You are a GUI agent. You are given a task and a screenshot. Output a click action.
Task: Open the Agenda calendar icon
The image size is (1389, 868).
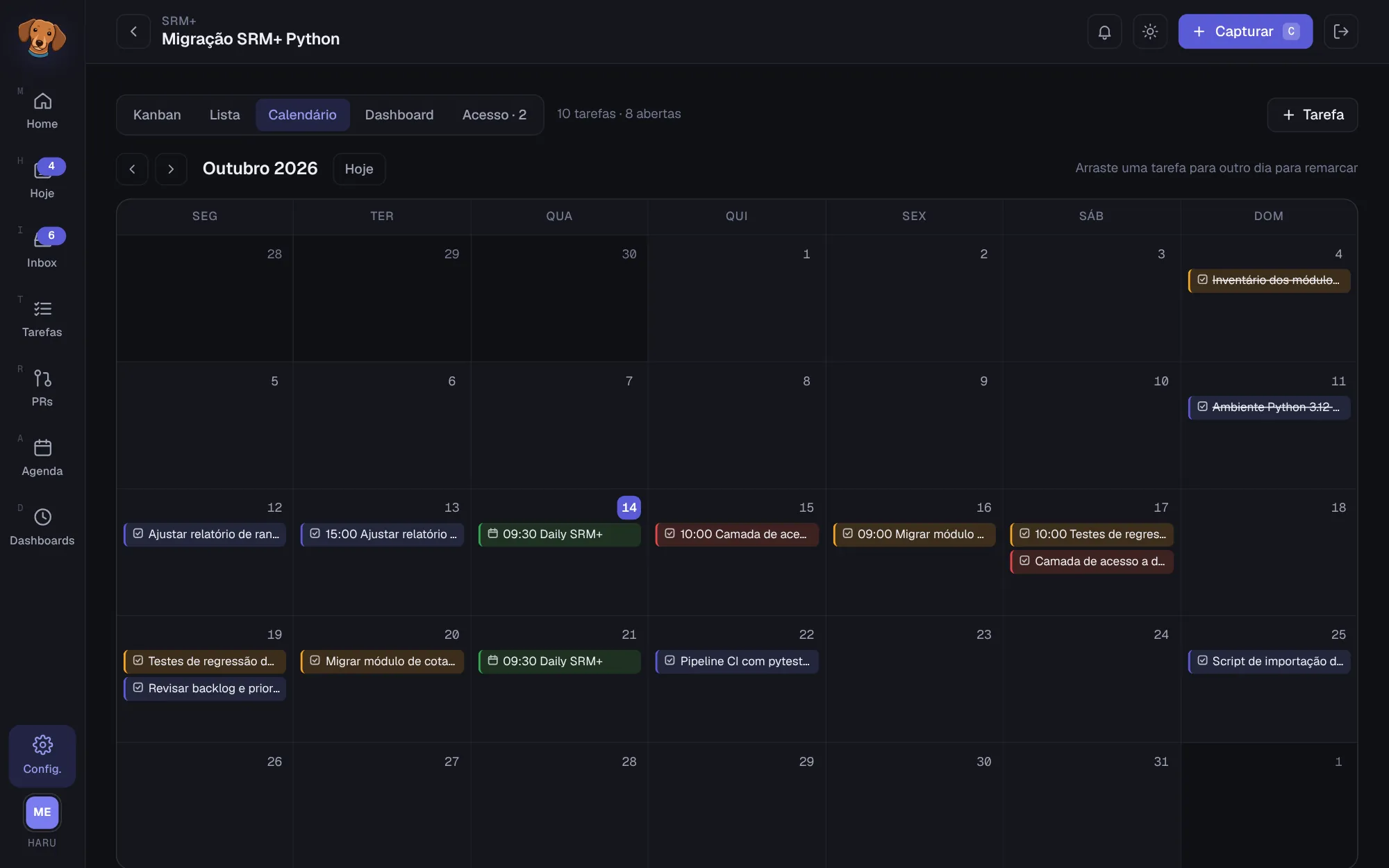pos(42,448)
